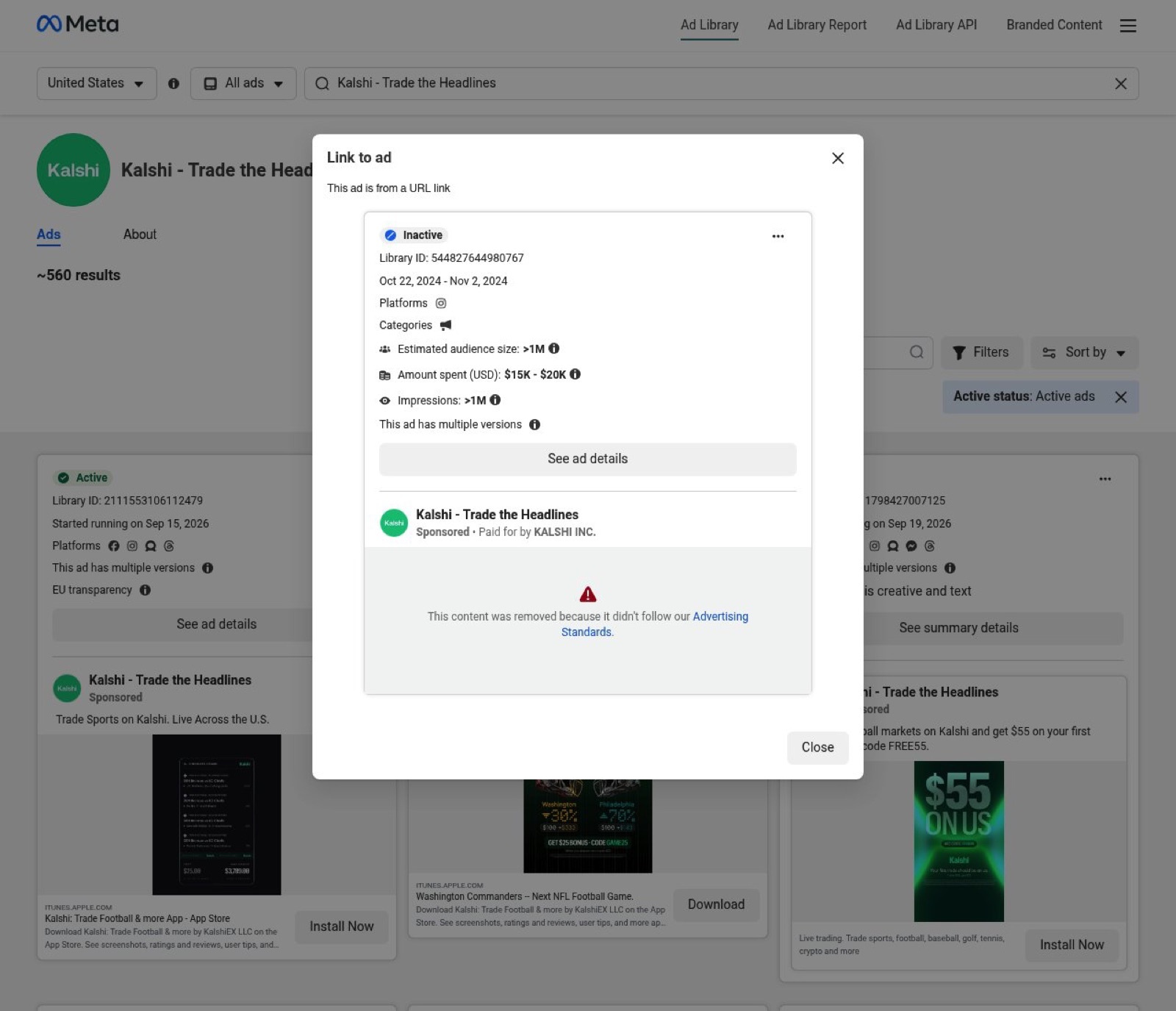Image resolution: width=1176 pixels, height=1011 pixels.
Task: Click the Instagram platform icon in modal
Action: 441,303
